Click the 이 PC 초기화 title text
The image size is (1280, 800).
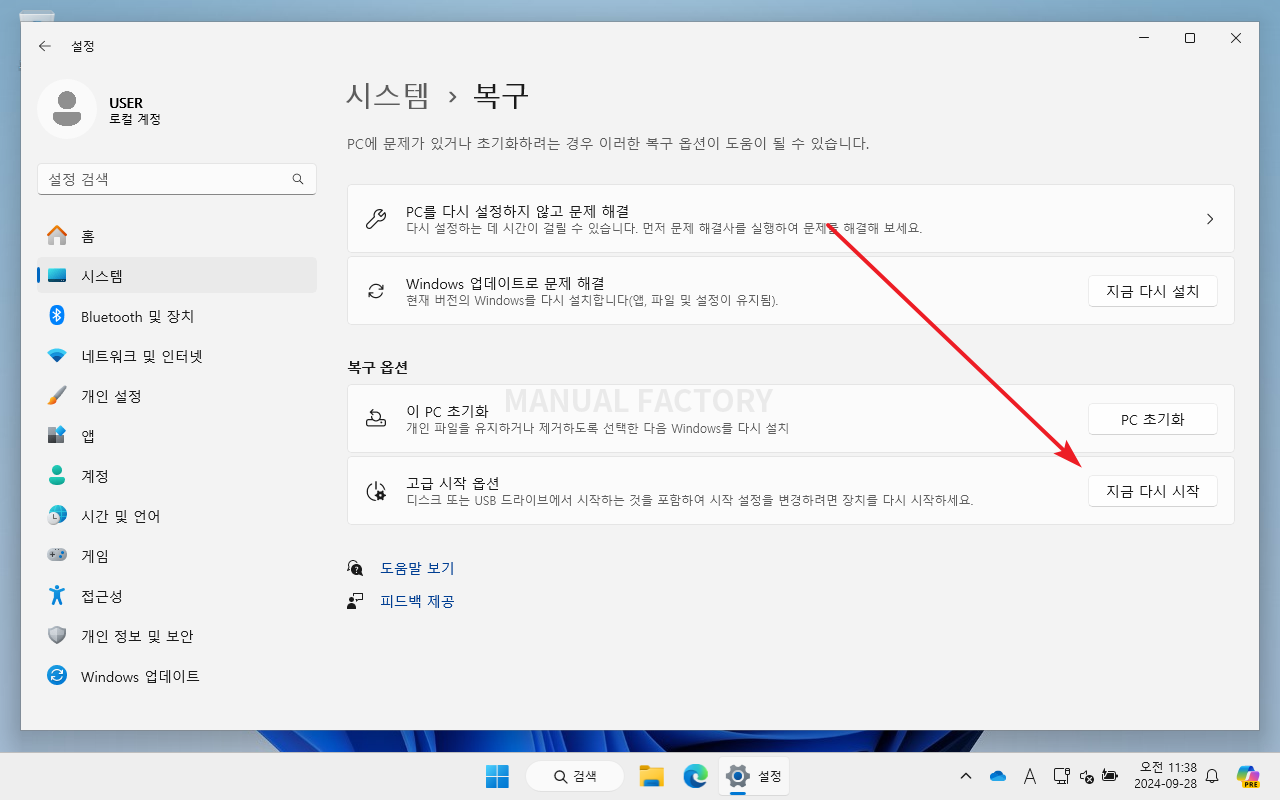pyautogui.click(x=447, y=411)
